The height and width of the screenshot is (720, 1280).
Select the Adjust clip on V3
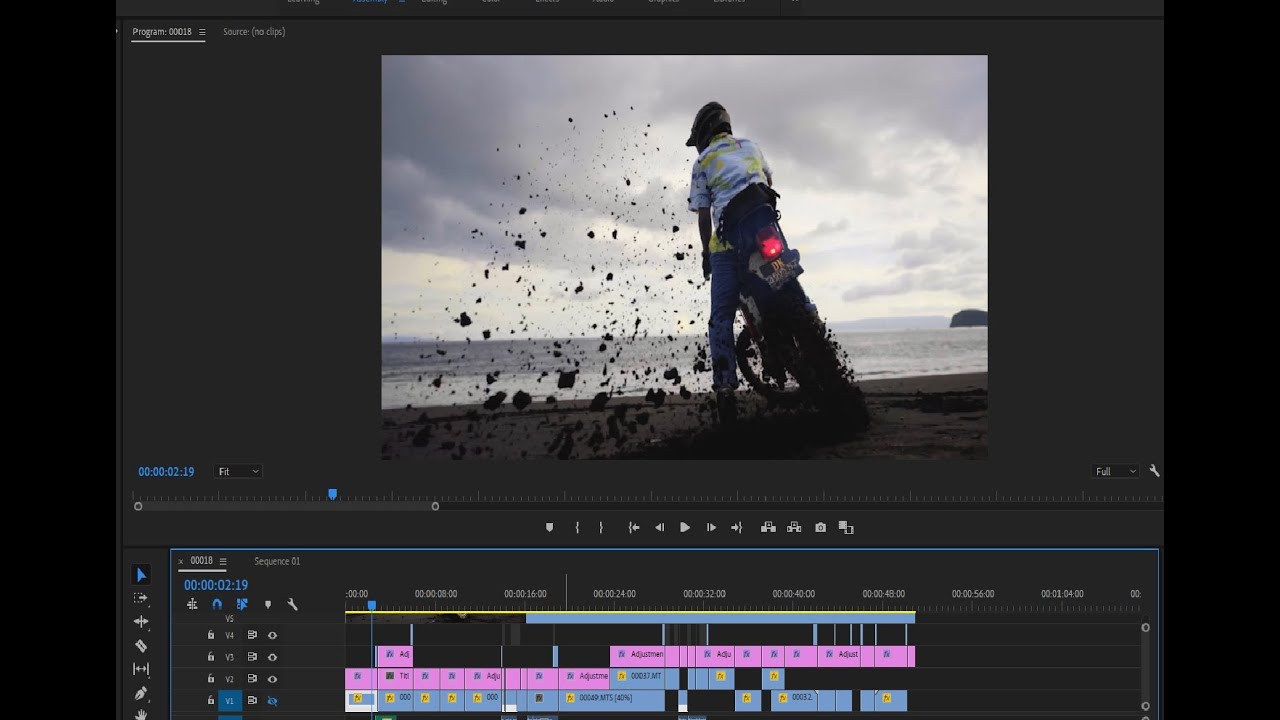(838, 656)
